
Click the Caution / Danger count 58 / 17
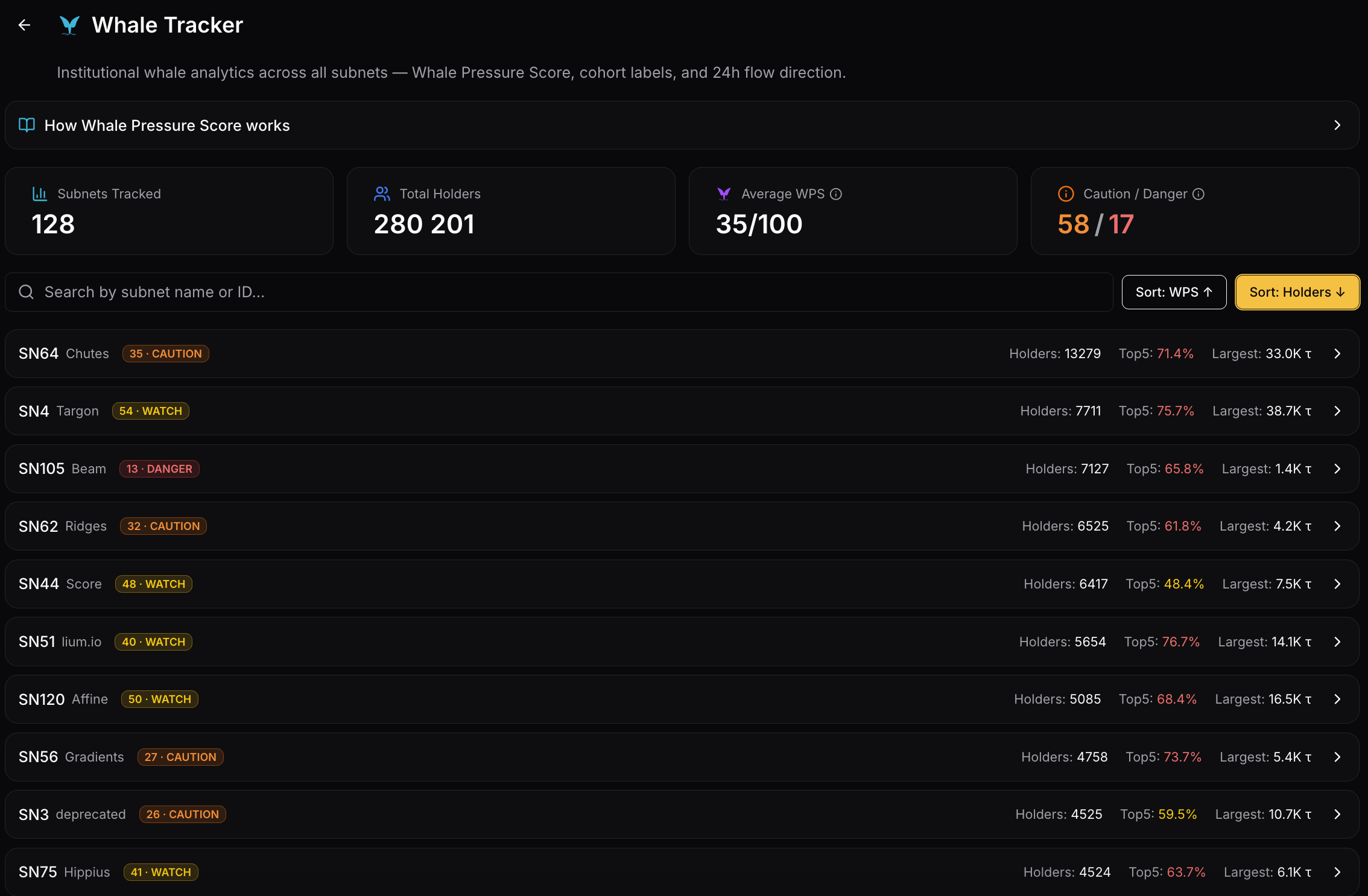click(1096, 224)
